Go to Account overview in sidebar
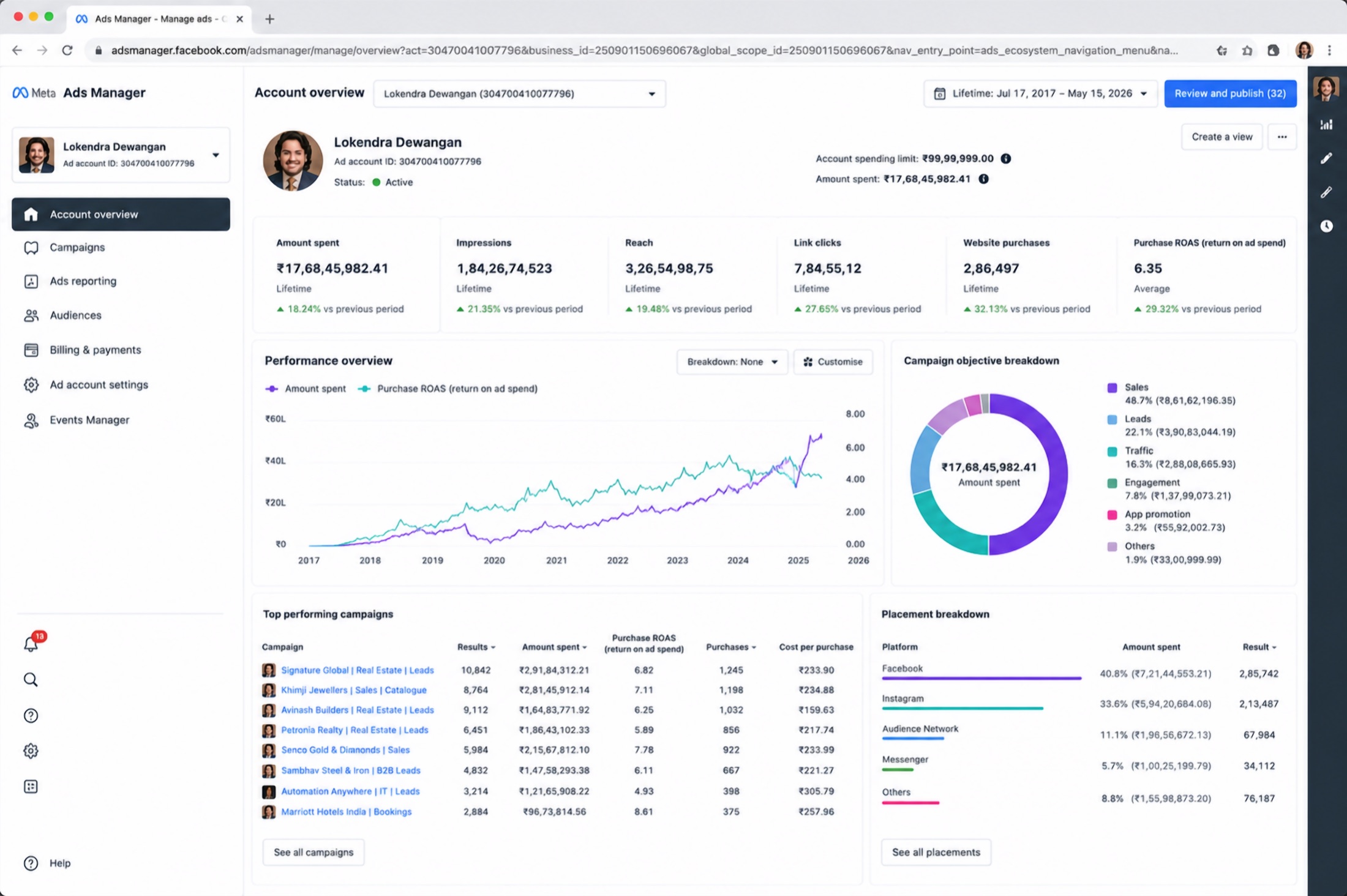This screenshot has width=1347, height=896. click(121, 214)
